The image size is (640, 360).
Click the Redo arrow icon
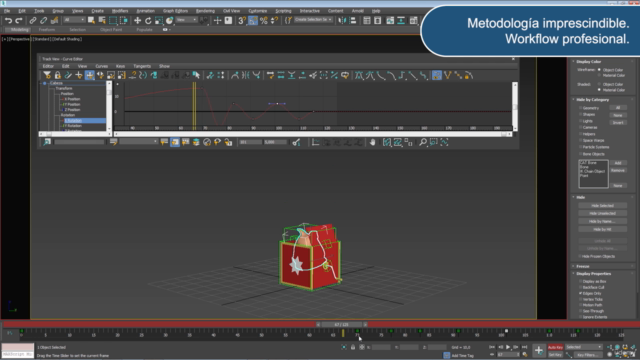pyautogui.click(x=19, y=20)
